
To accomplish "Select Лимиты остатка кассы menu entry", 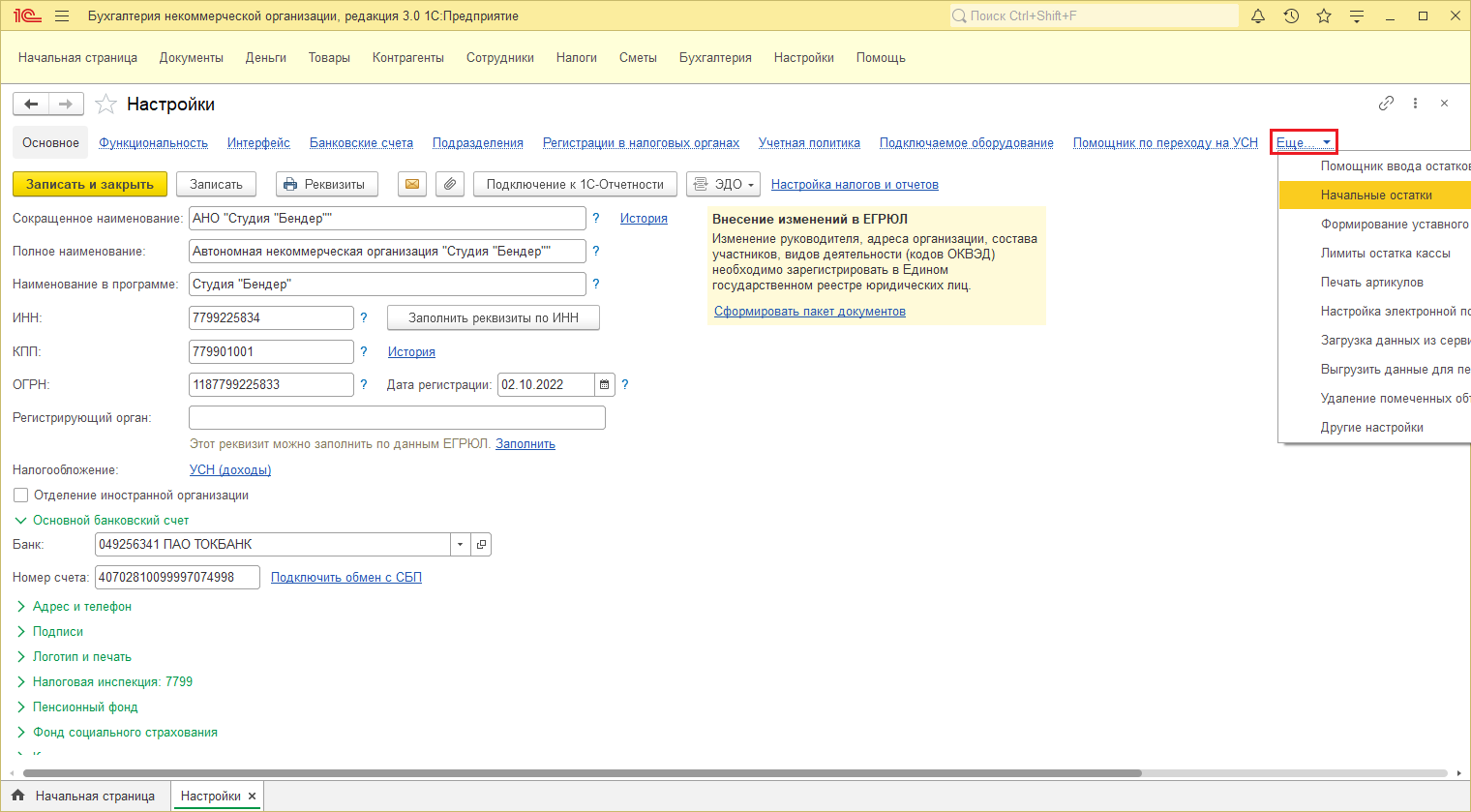I will [x=1375, y=253].
